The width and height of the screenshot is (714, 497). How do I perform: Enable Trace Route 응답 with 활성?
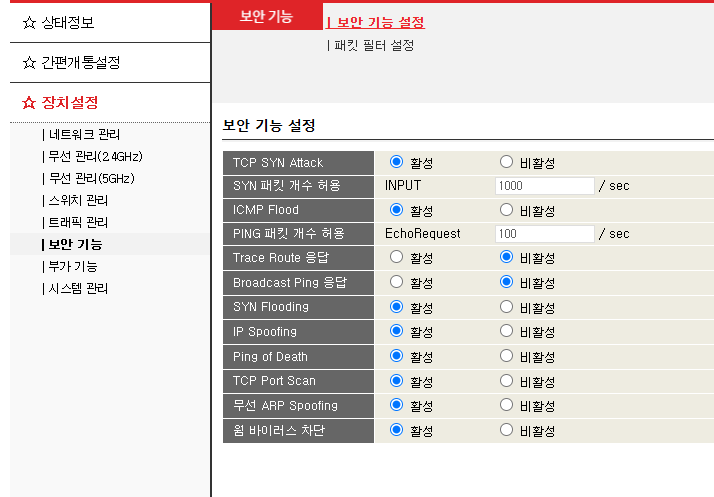click(396, 257)
